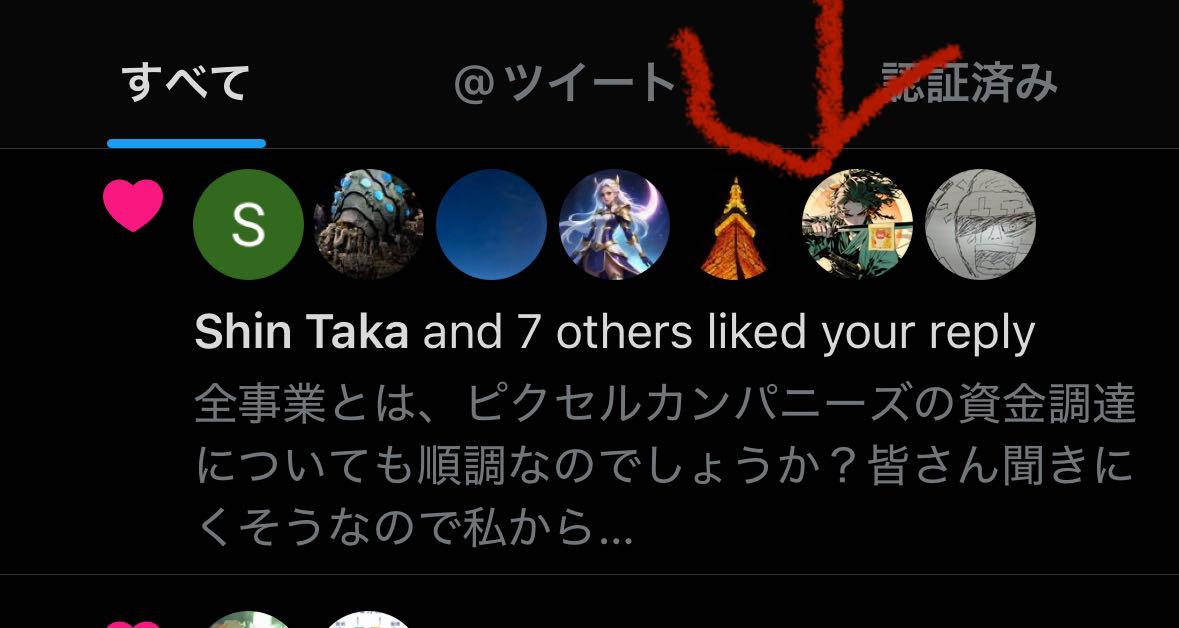Viewport: 1179px width, 628px height.
Task: Open the dark blue night sky avatar
Action: click(x=491, y=224)
